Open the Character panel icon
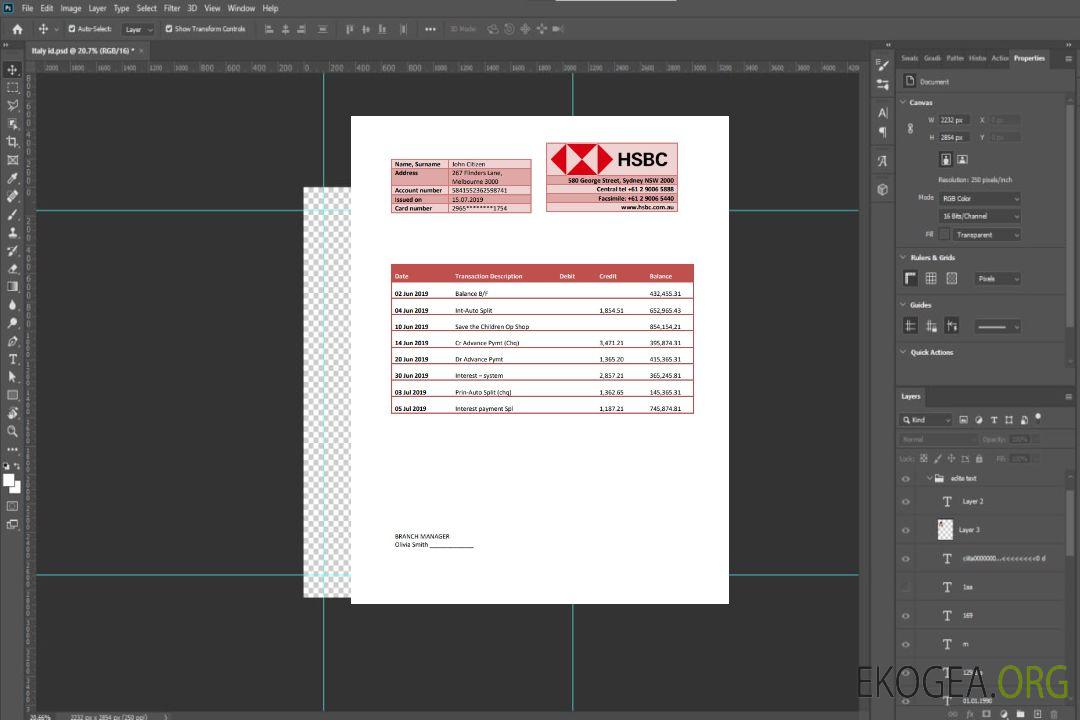 pyautogui.click(x=883, y=113)
